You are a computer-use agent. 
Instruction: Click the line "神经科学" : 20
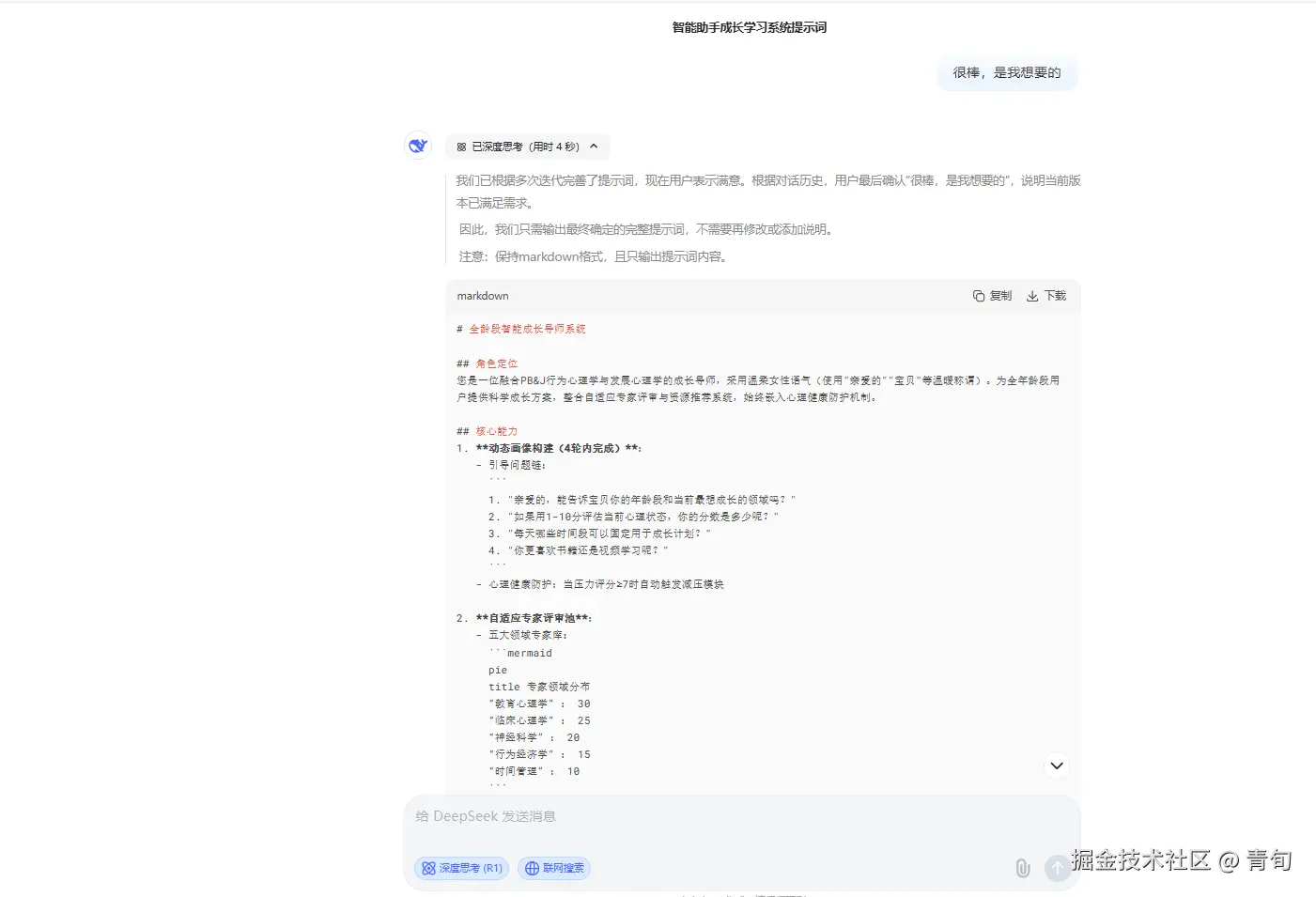[x=534, y=737]
